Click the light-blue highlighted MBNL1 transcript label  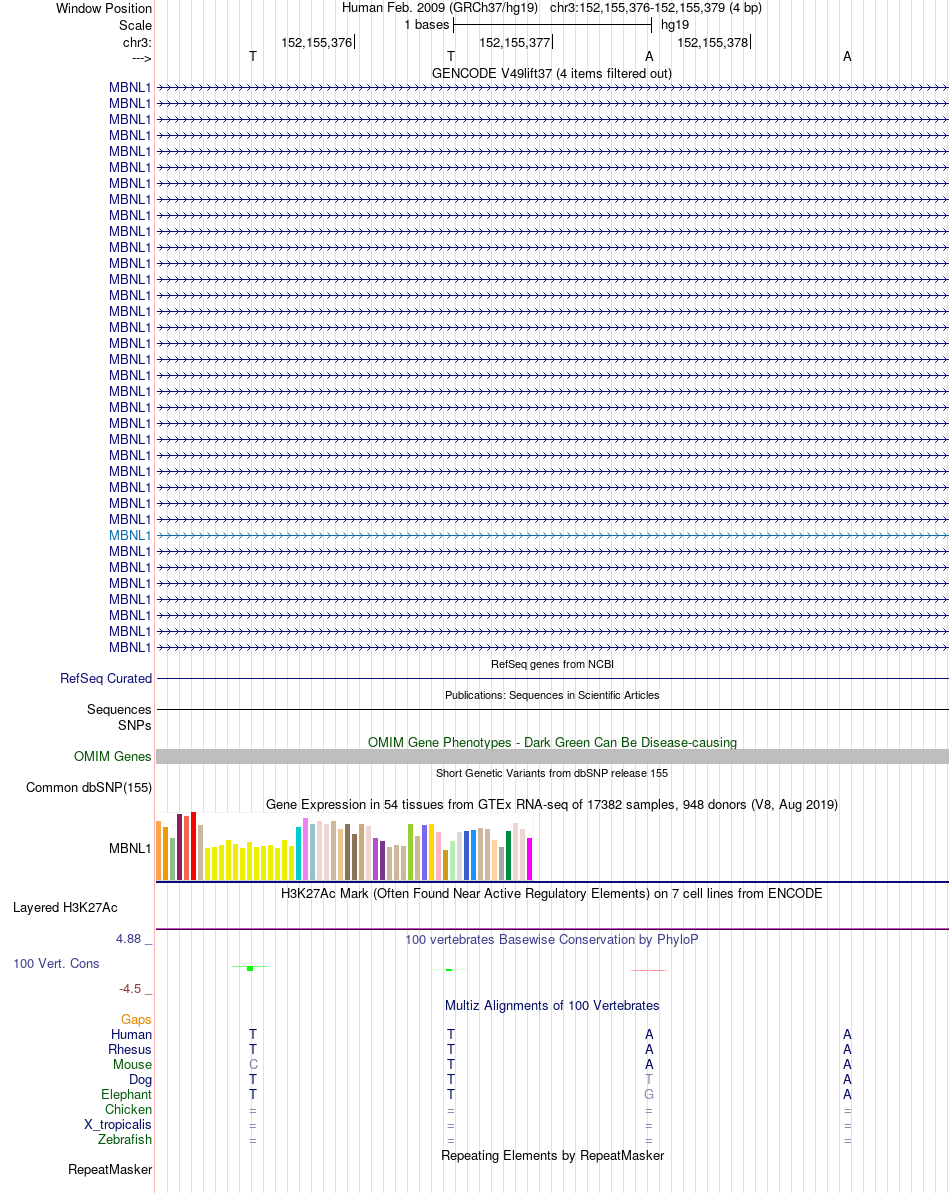130,536
